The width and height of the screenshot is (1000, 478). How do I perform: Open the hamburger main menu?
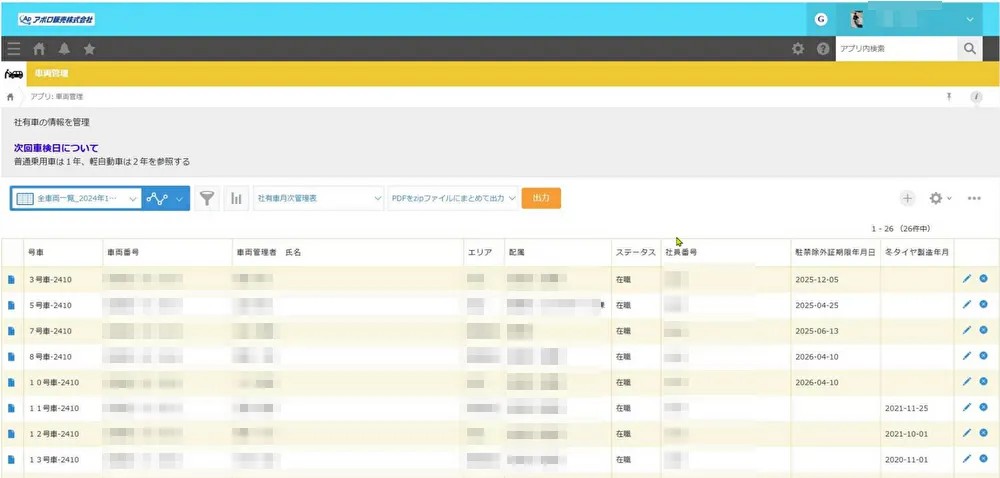pyautogui.click(x=13, y=48)
